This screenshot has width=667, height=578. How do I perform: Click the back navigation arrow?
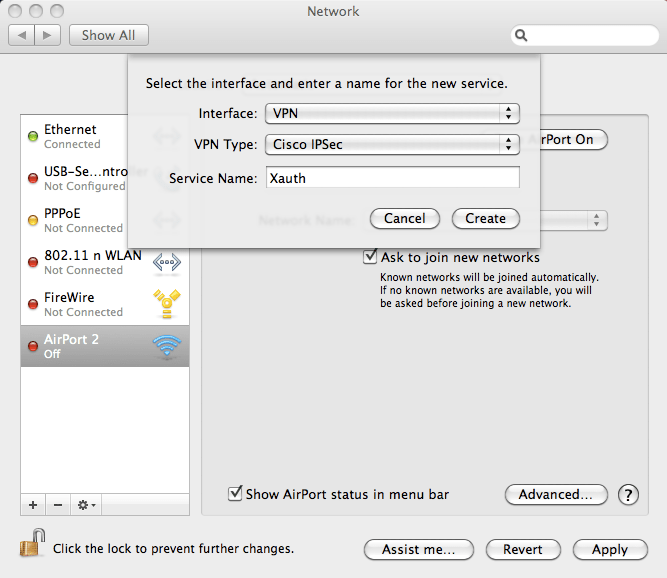coord(21,35)
